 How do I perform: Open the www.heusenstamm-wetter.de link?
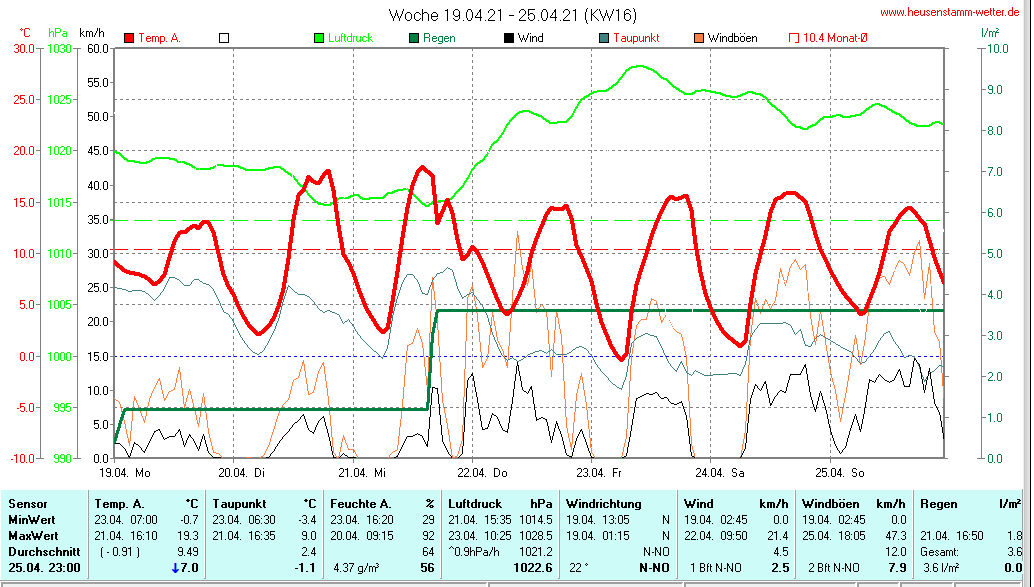click(950, 12)
